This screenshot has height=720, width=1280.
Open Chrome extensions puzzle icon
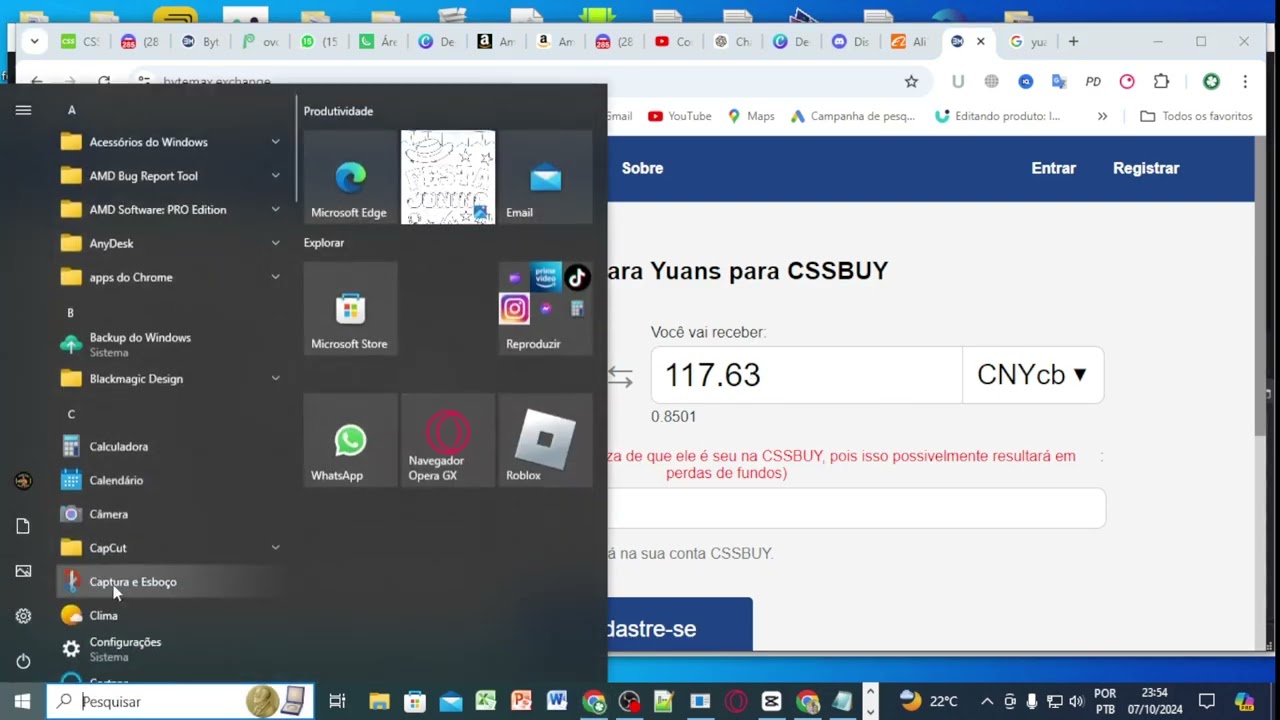[1161, 81]
